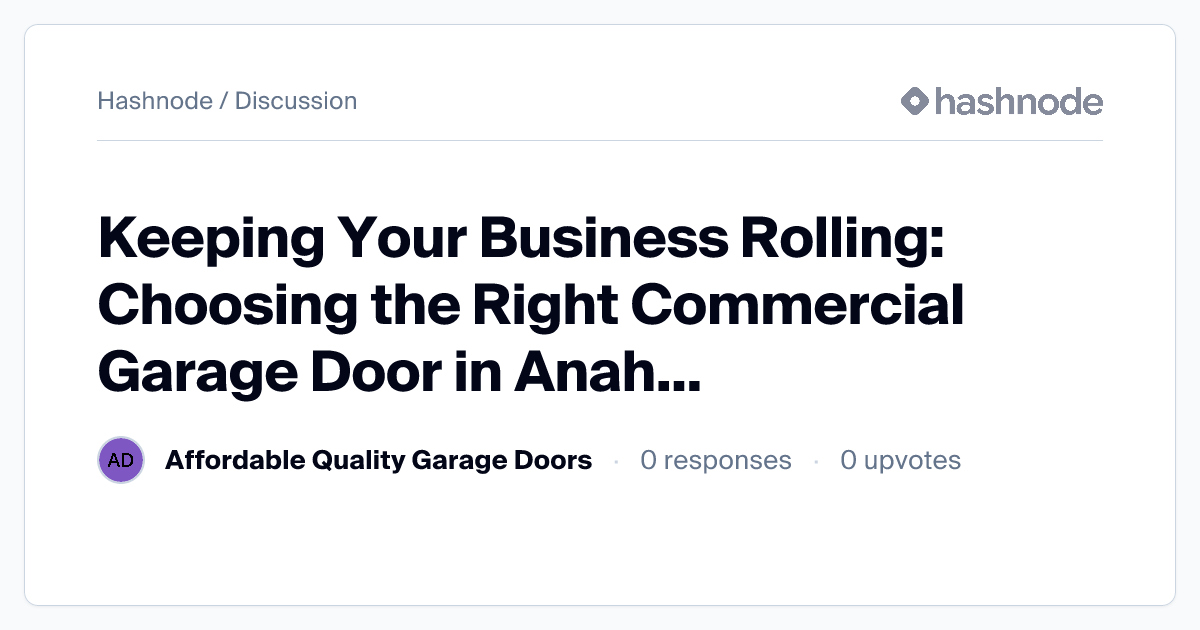The height and width of the screenshot is (630, 1200).
Task: Click the 0 upvotes count
Action: coord(900,461)
